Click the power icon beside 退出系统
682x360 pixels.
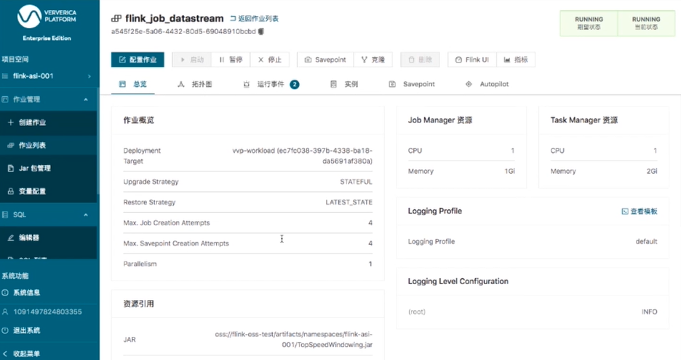[5, 330]
